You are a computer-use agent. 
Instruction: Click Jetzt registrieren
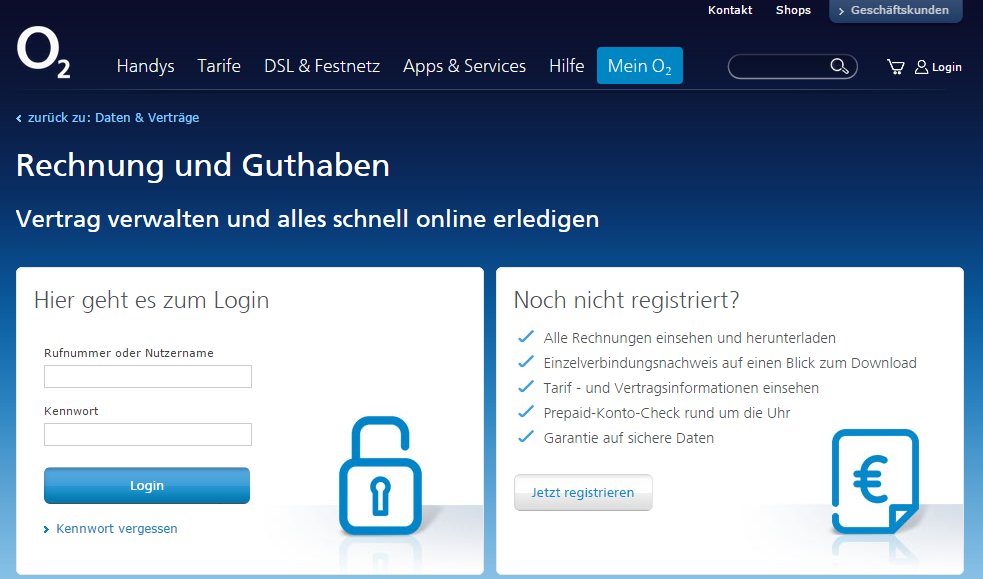coord(583,492)
